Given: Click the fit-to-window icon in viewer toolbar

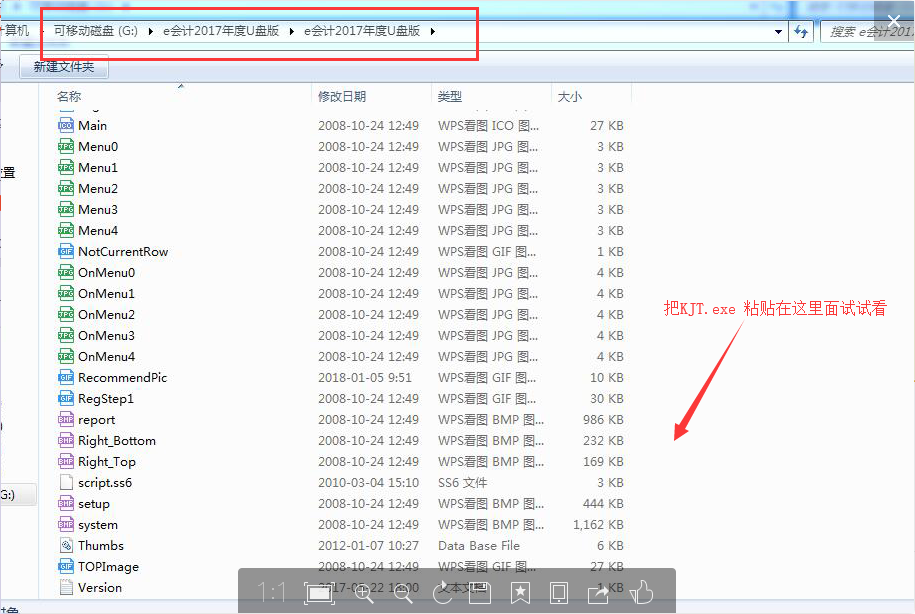Looking at the screenshot, I should [x=319, y=593].
